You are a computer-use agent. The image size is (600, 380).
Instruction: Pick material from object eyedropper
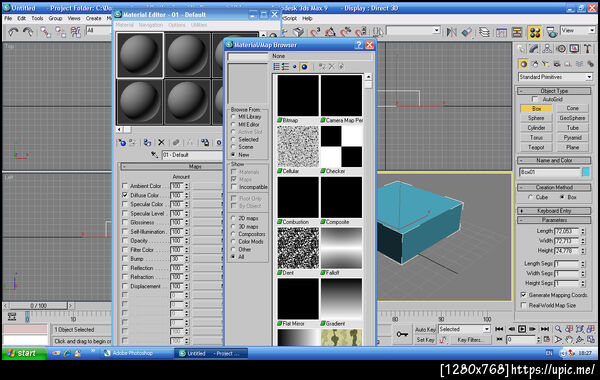click(155, 155)
